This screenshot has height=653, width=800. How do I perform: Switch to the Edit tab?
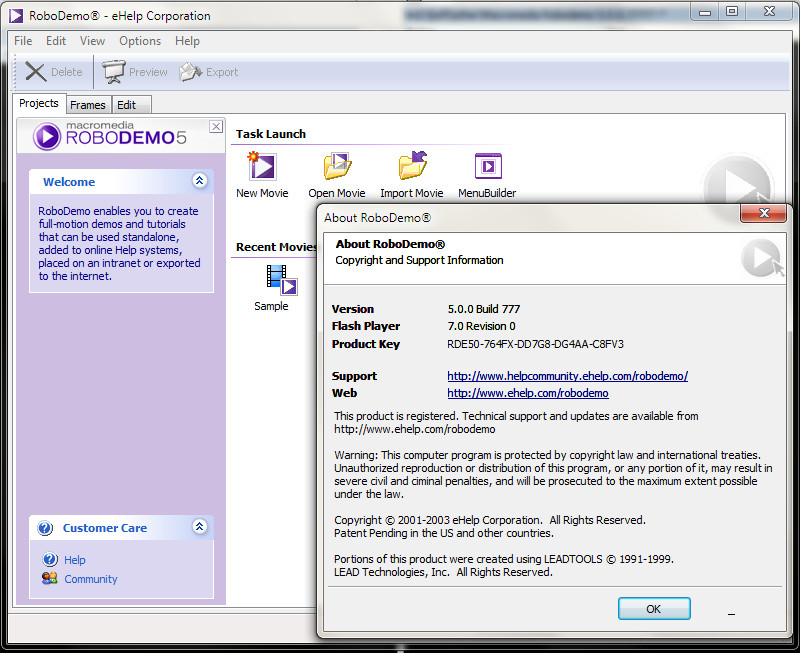coord(127,105)
